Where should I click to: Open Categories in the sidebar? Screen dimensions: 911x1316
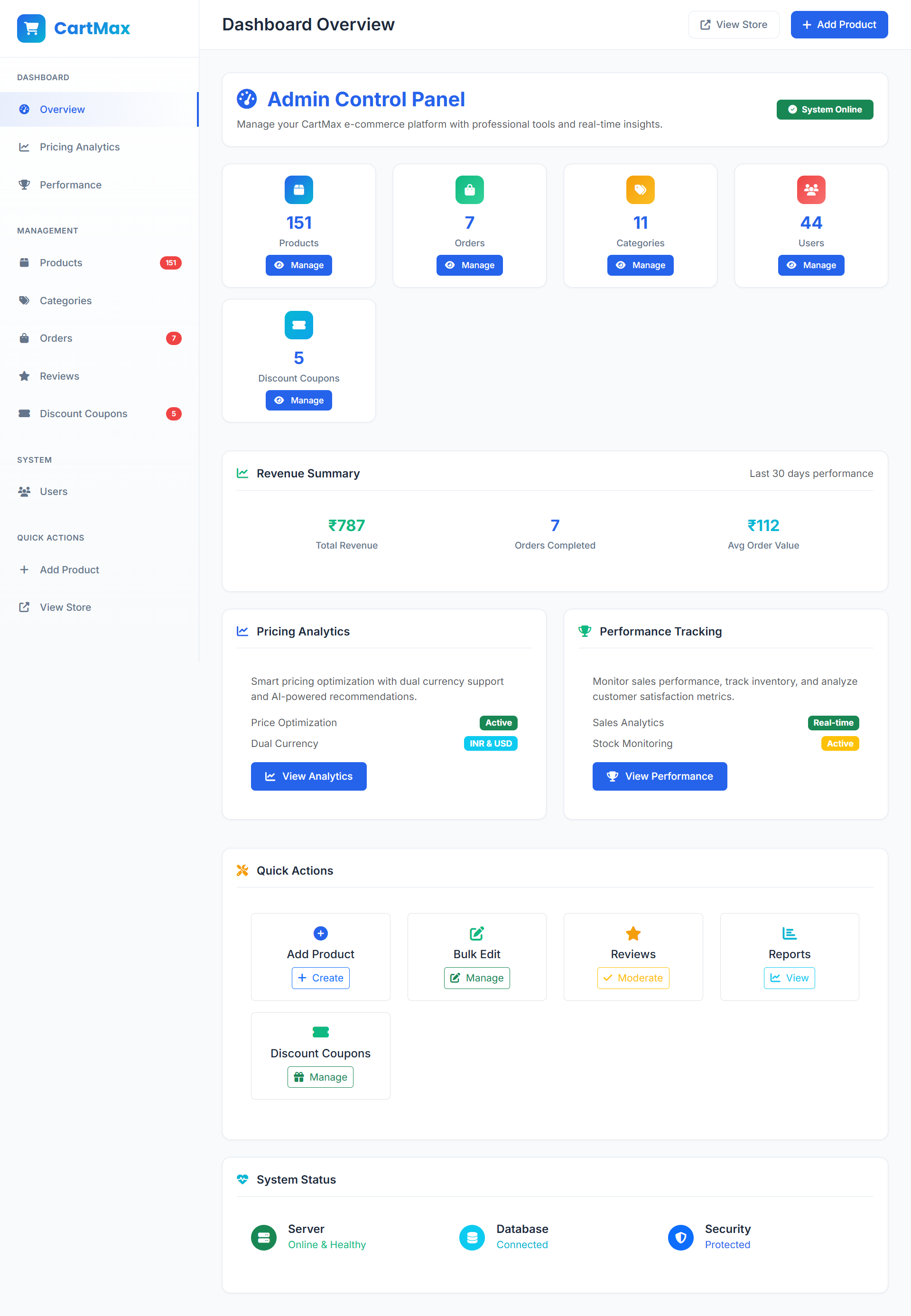99,301
